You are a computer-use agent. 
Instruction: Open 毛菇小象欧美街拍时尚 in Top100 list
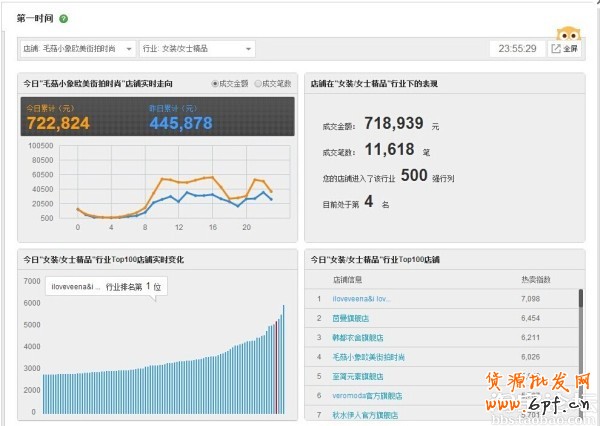coord(363,355)
